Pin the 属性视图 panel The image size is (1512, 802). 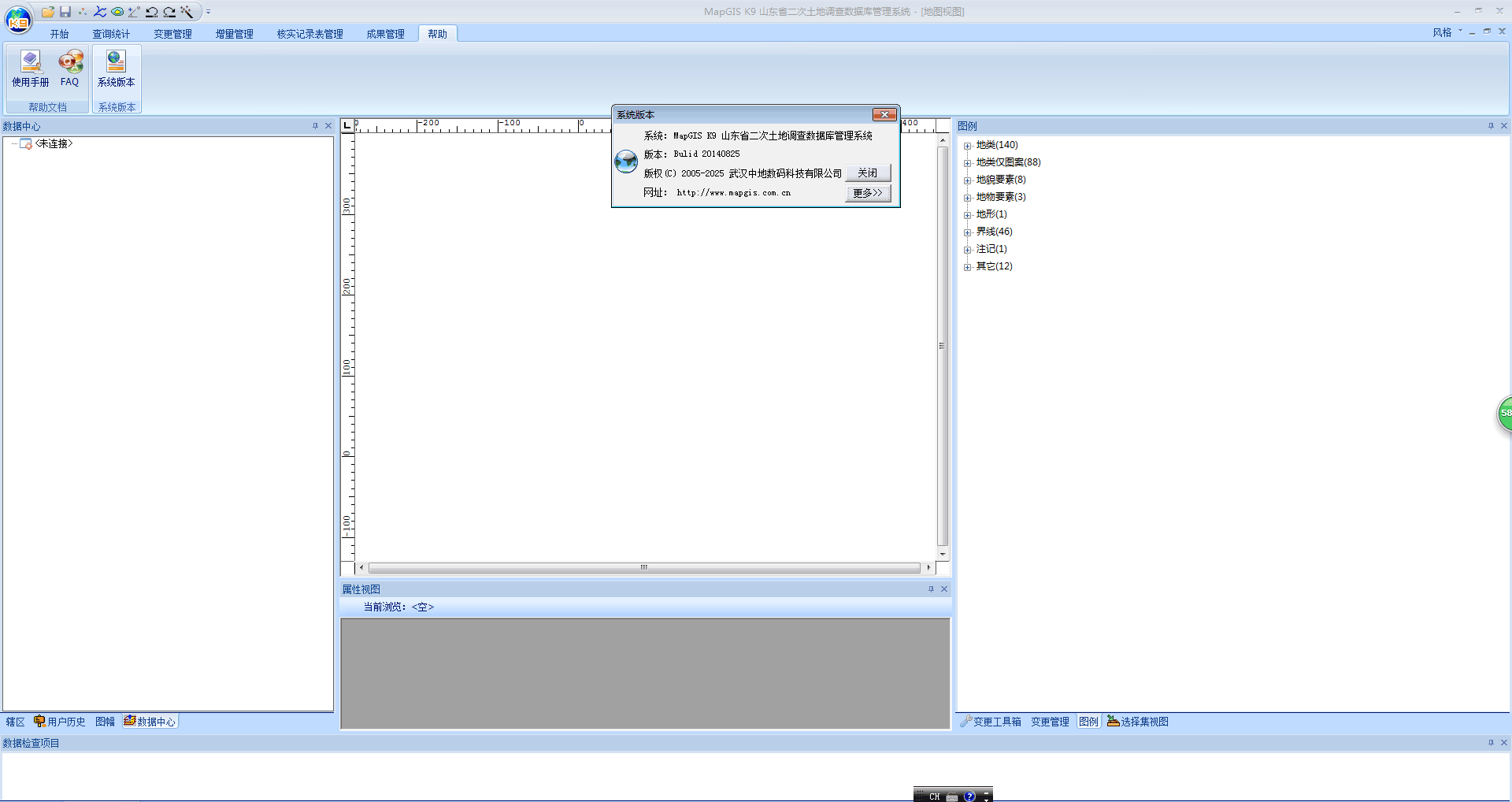click(x=931, y=589)
